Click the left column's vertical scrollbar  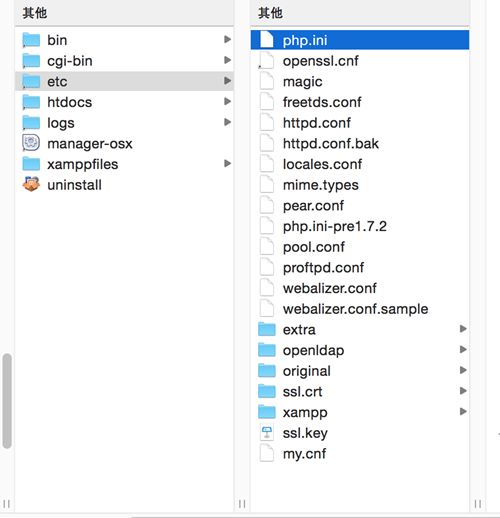coord(7,401)
